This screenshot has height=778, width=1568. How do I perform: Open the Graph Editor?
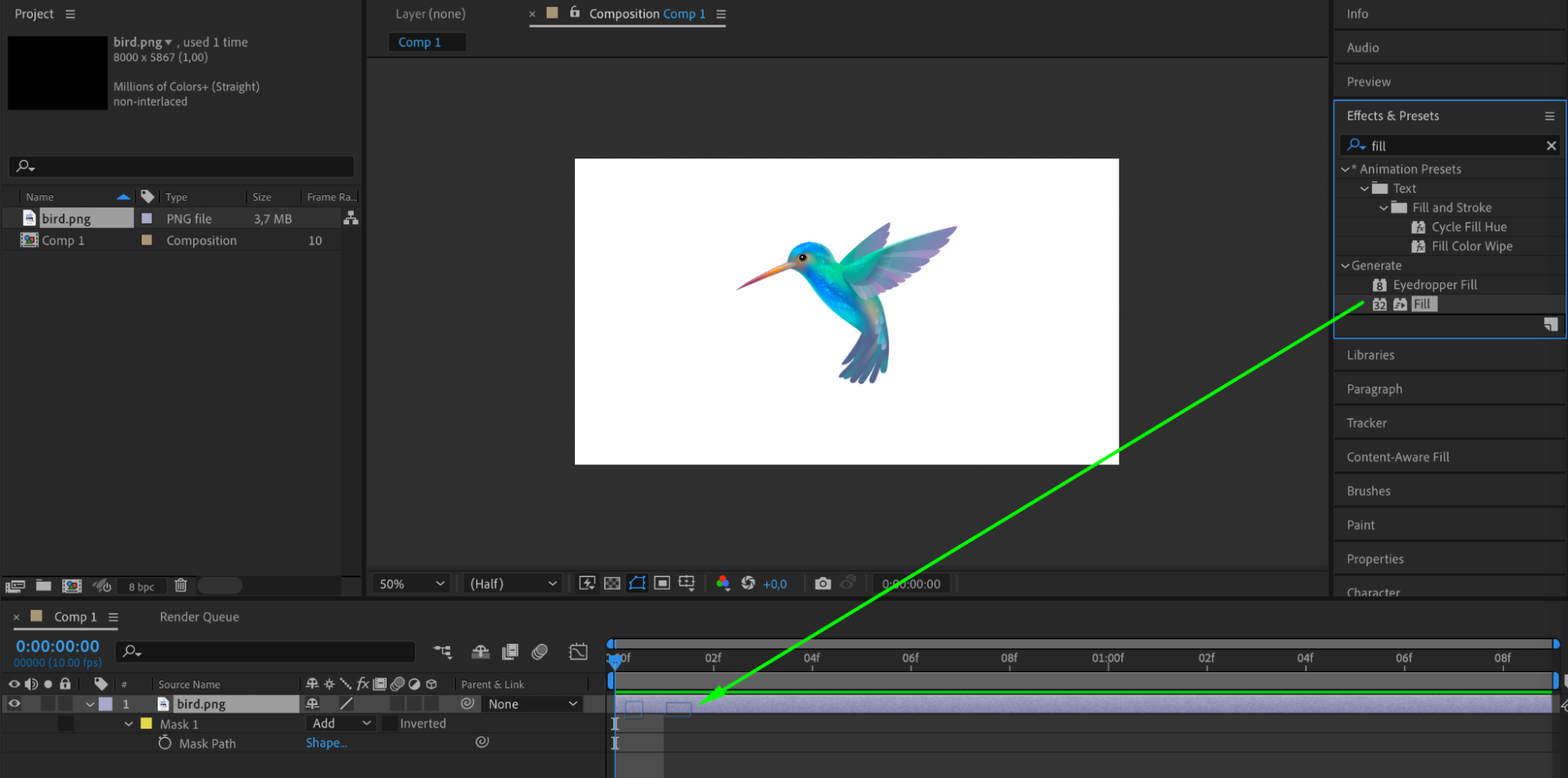click(x=579, y=652)
